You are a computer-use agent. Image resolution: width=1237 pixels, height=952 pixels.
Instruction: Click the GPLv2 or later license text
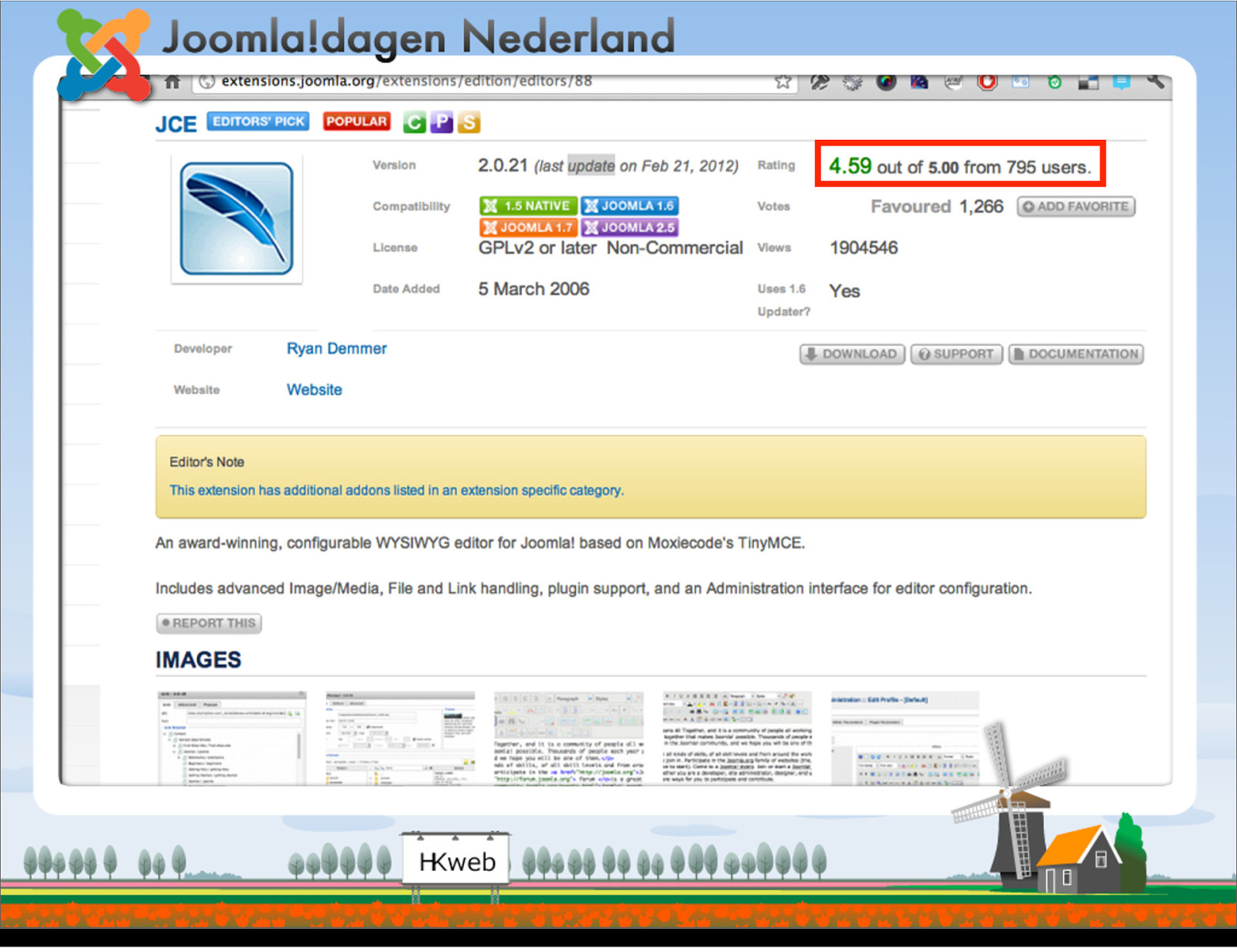(x=537, y=248)
